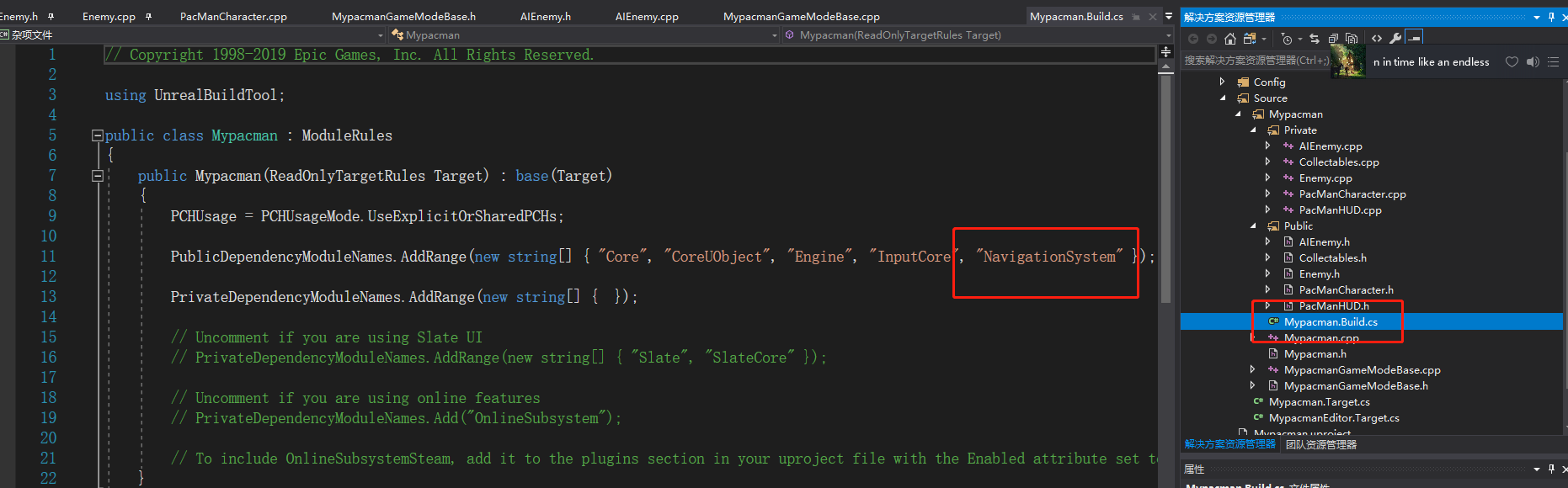This screenshot has width=1568, height=488.
Task: Open the 属性 panel options dropdown
Action: 1537,469
